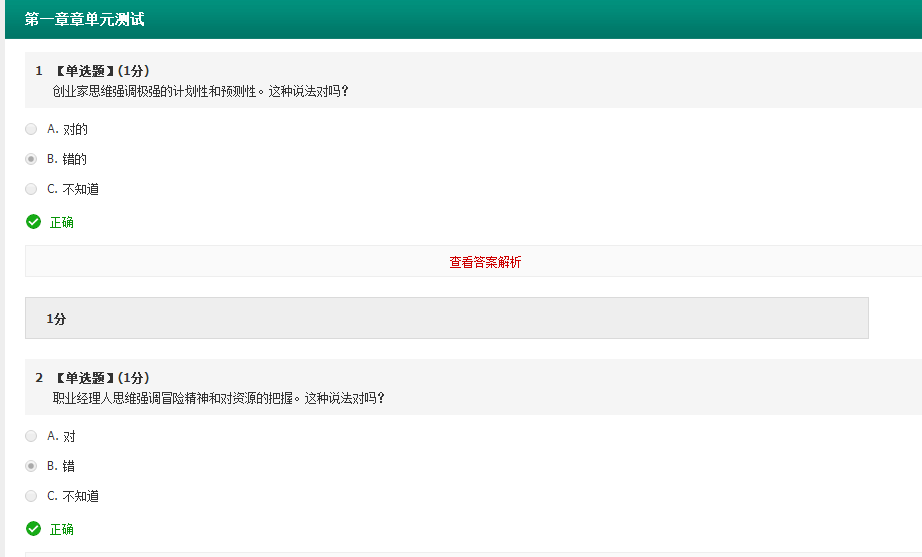Viewport: 922px width, 557px height.
Task: Click question 1 heading 【单选题】(1分)
Action: [101, 71]
